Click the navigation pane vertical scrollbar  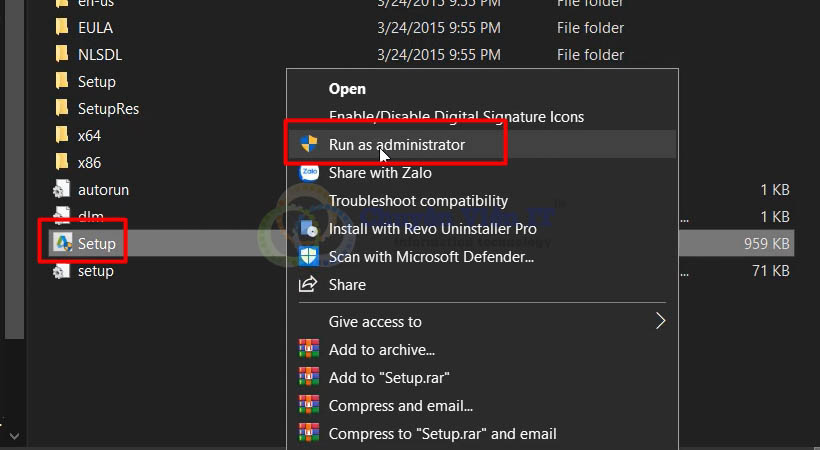14,168
